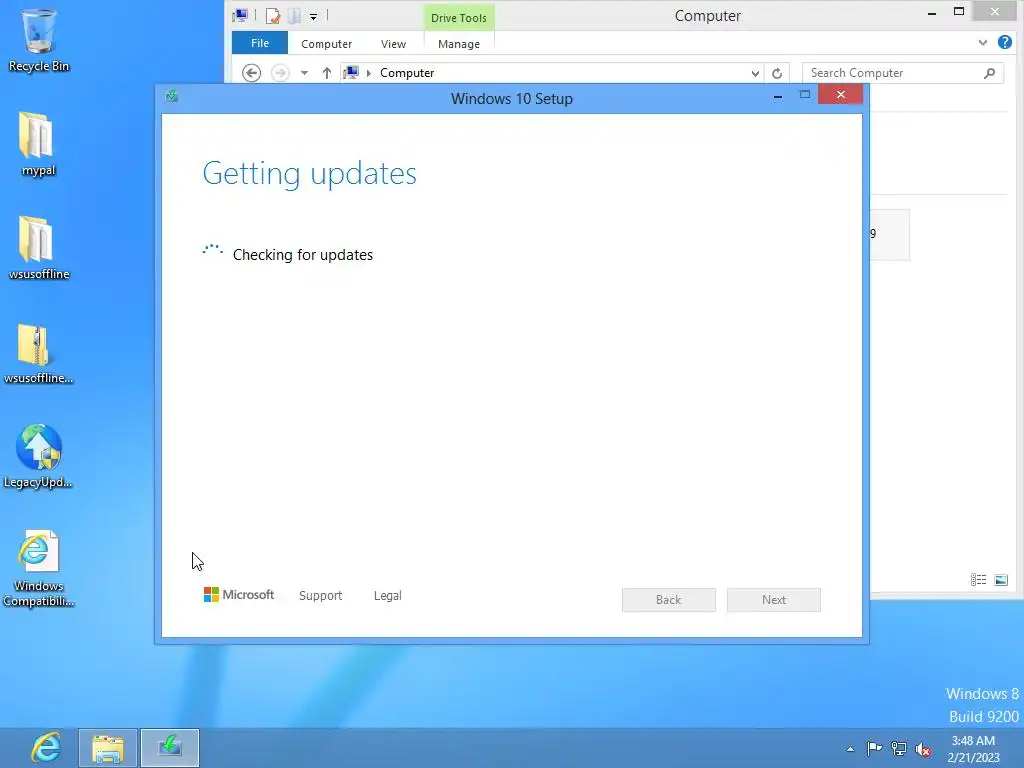Show hidden system tray icons
1024x768 pixels.
850,749
